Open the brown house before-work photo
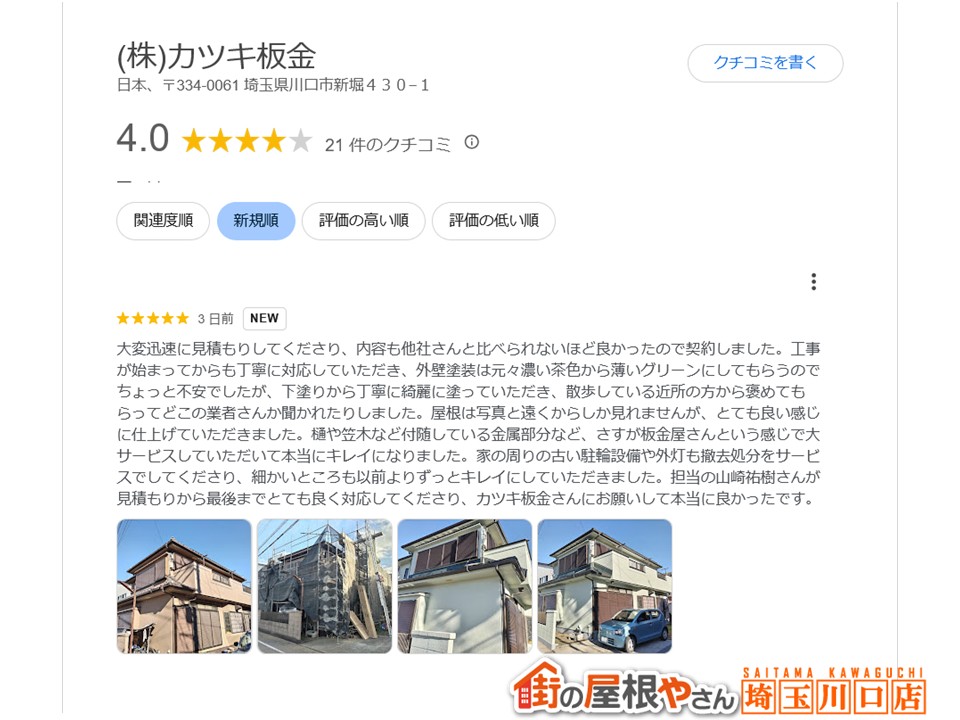Screen dimensions: 960x720 click(184, 587)
